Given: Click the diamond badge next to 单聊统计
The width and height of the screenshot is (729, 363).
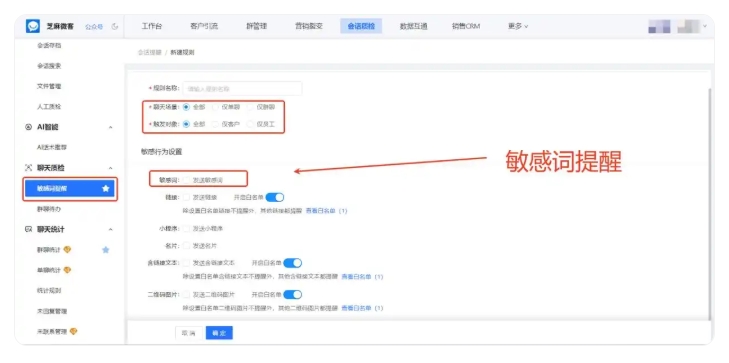Looking at the screenshot, I should (x=67, y=270).
